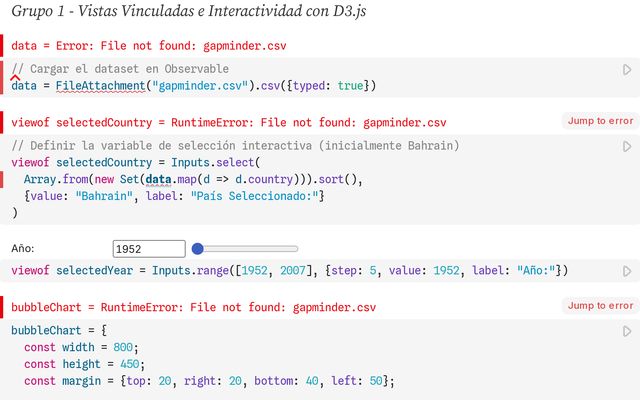Click the underlined data reference in Set

click(158, 180)
